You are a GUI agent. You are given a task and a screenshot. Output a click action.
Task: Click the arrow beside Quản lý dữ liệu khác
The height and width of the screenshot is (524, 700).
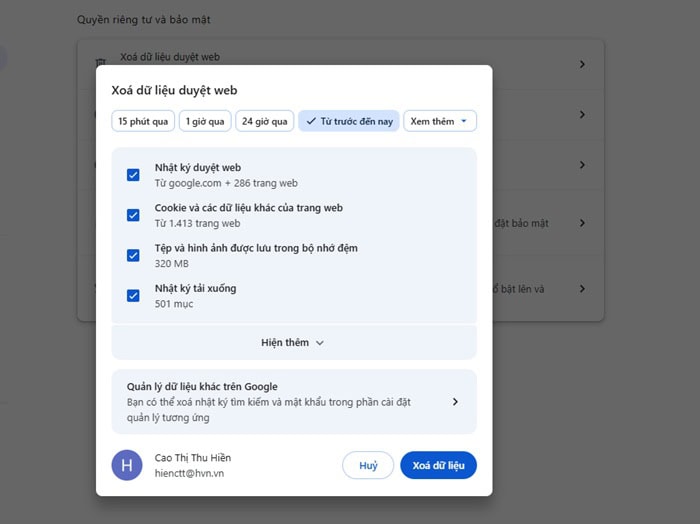(455, 402)
